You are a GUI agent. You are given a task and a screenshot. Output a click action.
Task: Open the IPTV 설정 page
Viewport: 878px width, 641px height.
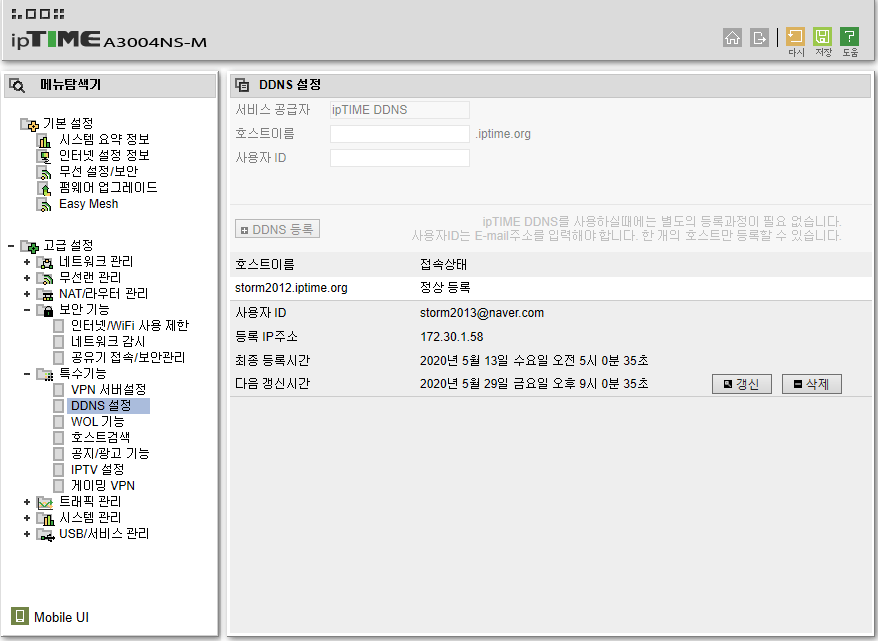[x=97, y=470]
